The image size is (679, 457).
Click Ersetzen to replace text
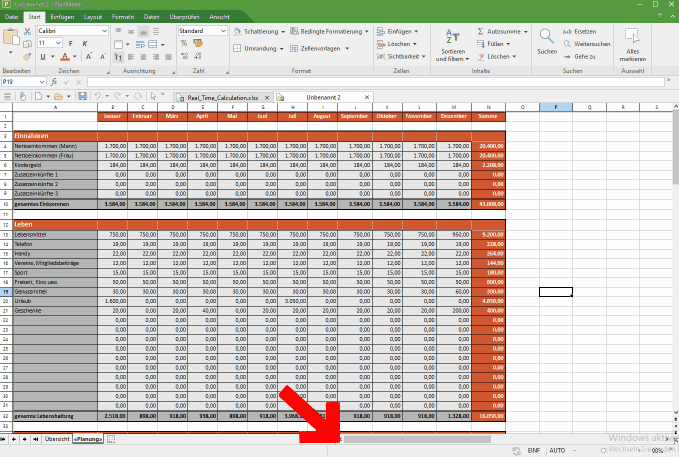pyautogui.click(x=579, y=32)
